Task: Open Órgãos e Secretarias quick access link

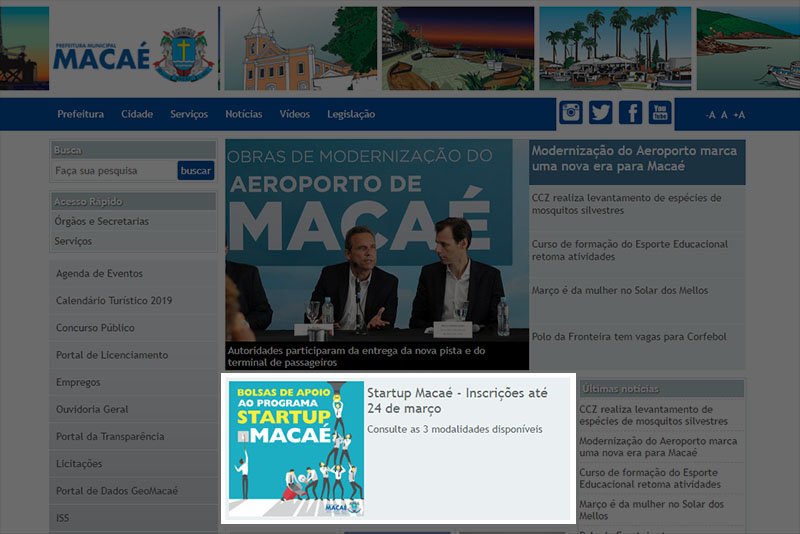Action: click(x=102, y=221)
